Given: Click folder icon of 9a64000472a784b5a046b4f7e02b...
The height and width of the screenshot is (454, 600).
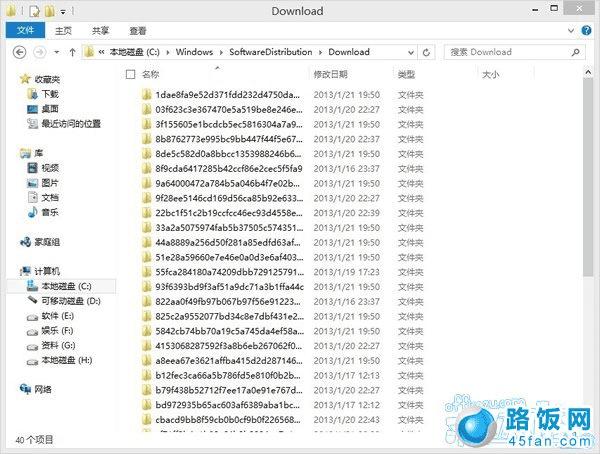Looking at the screenshot, I should (x=146, y=184).
